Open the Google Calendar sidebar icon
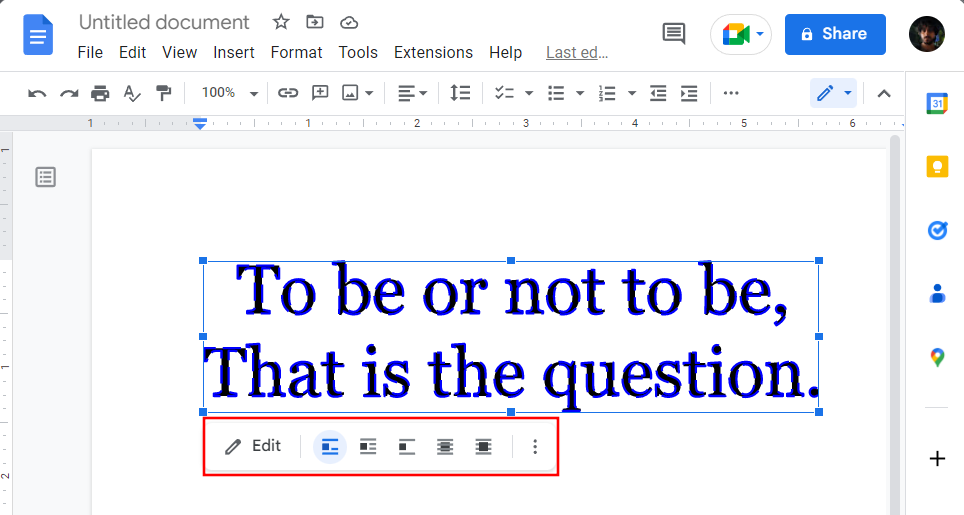Image resolution: width=964 pixels, height=515 pixels. pyautogui.click(x=937, y=103)
